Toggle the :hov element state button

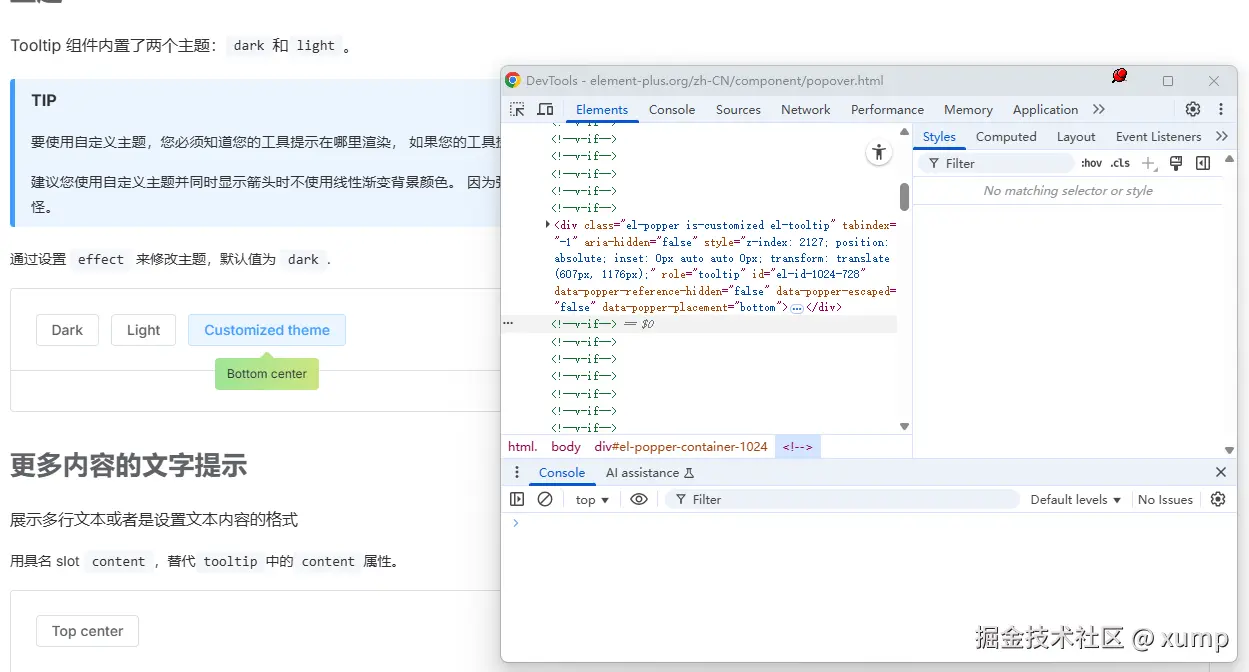coord(1091,163)
